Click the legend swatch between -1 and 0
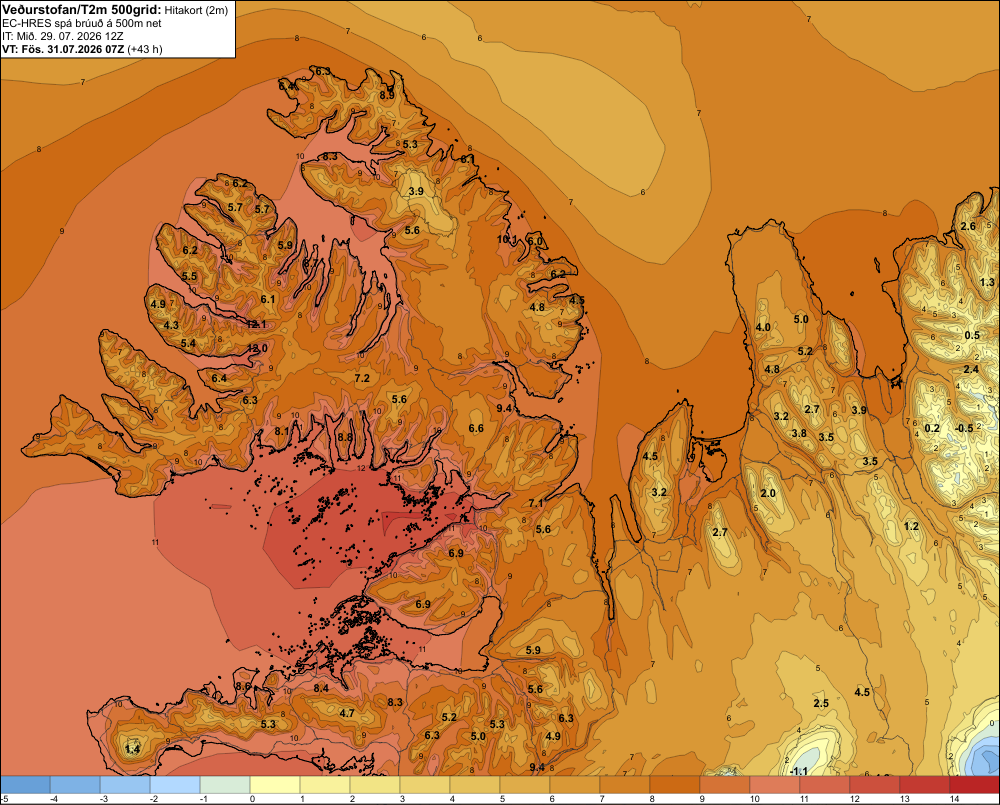This screenshot has height=805, width=1000. [225, 784]
